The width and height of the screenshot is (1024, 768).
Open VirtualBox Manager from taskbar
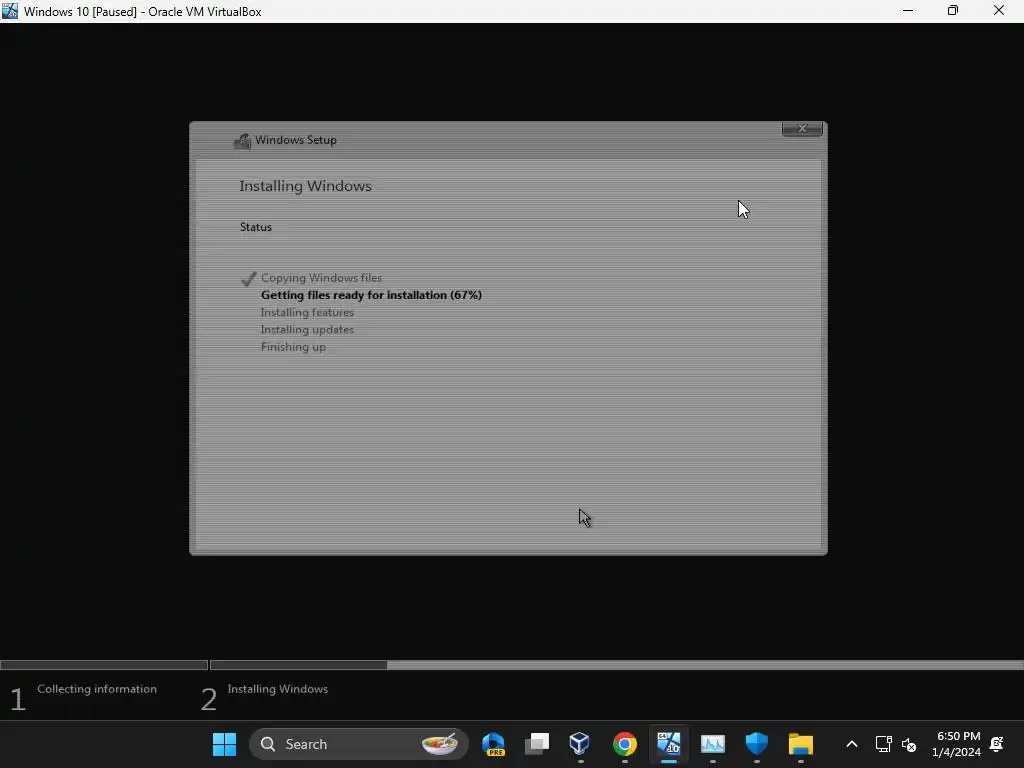[580, 744]
